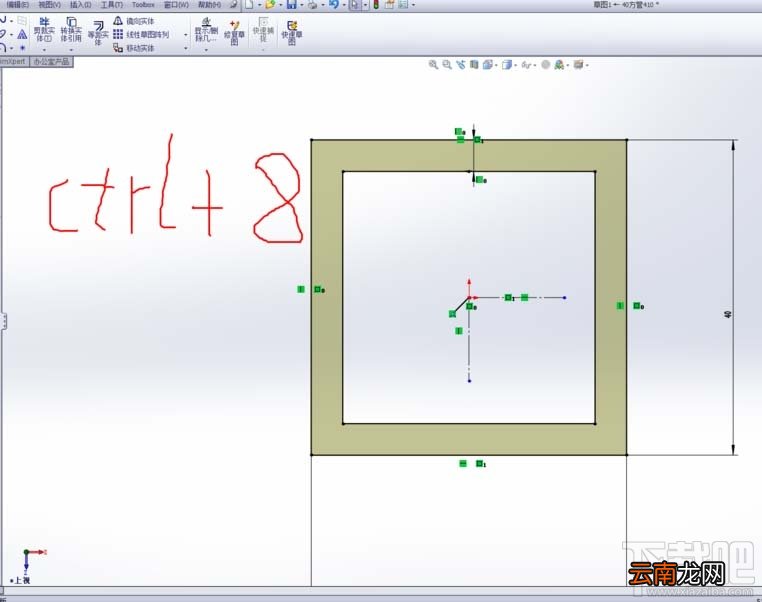762x602 pixels.
Task: Select 显示/删除几何关系 display relations tool
Action: point(207,30)
